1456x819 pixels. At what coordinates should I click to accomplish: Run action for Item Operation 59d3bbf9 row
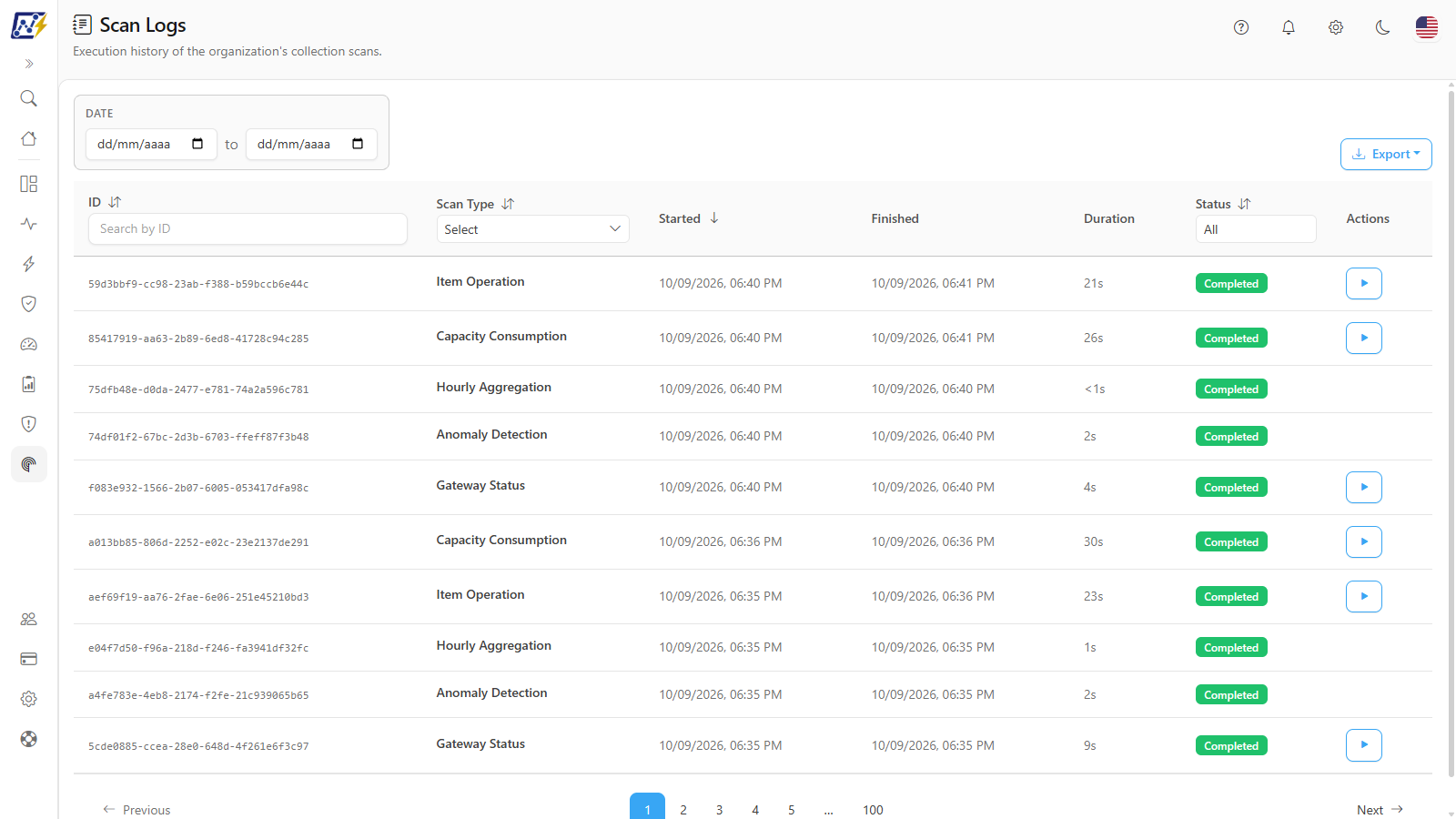[1364, 284]
